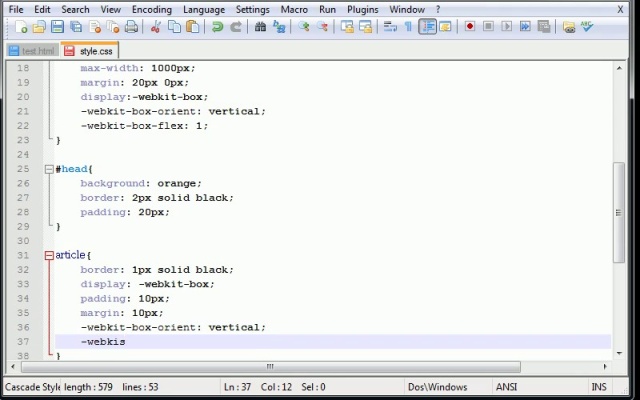Open a file with the folder icon
Image resolution: width=640 pixels, height=400 pixels.
click(39, 27)
